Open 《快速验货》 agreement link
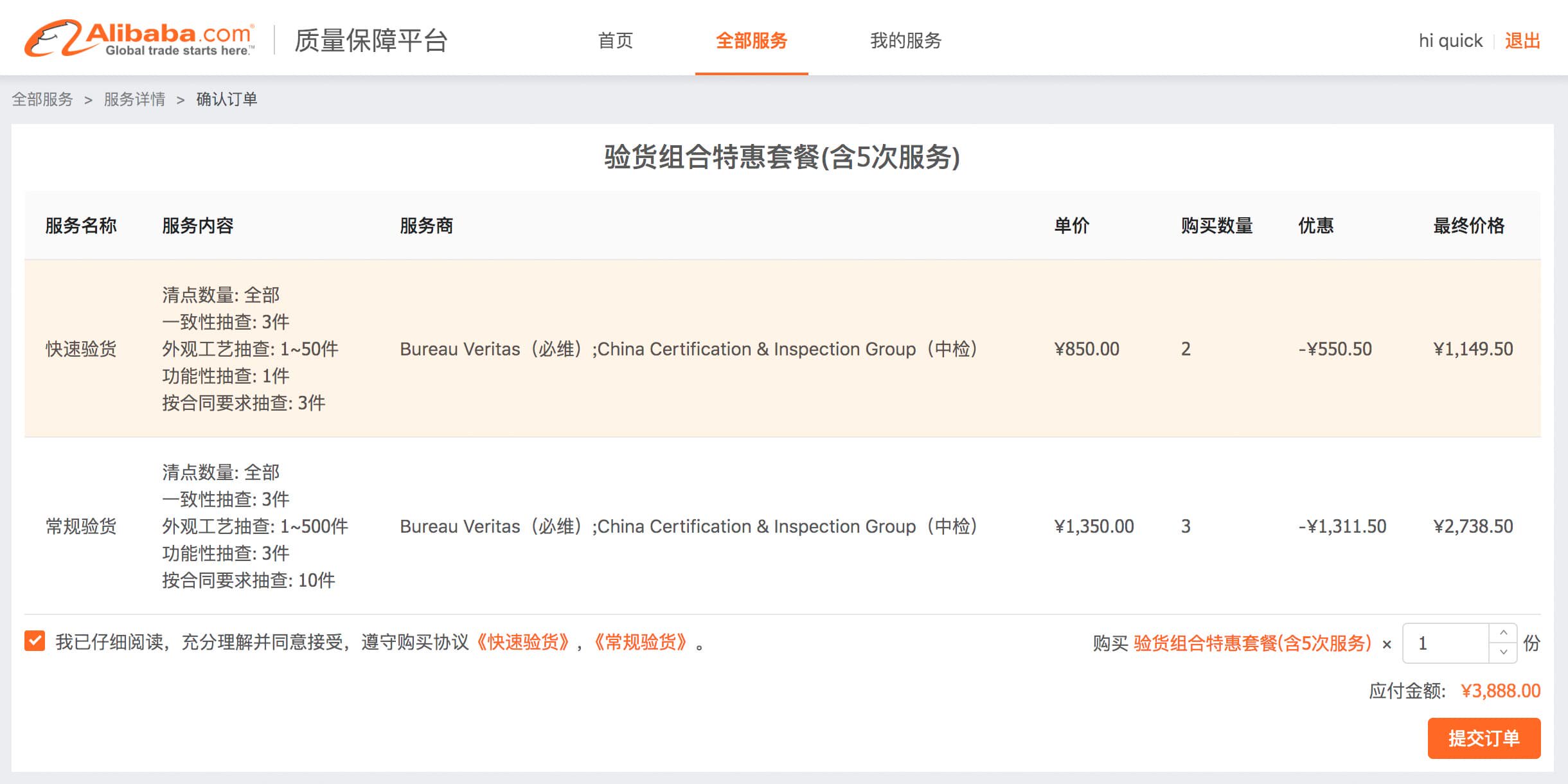This screenshot has height=784, width=1568. [x=522, y=642]
